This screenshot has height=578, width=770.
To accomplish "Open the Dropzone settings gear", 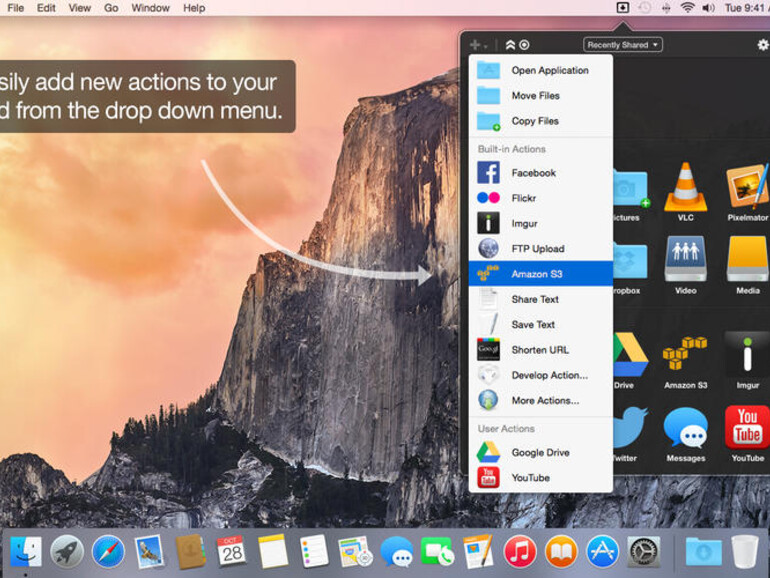I will point(763,45).
